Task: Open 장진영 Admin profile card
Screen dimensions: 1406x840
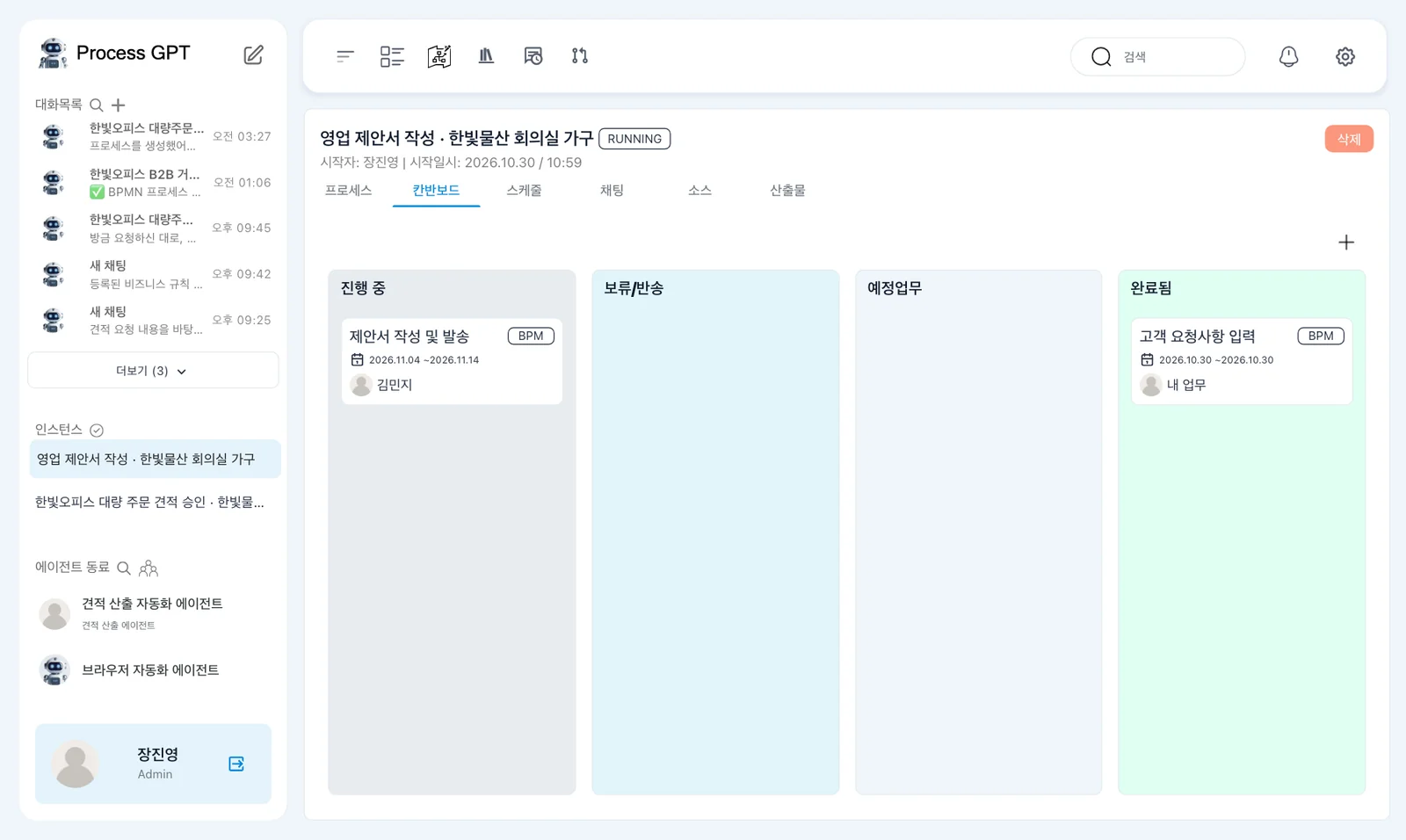Action: (153, 764)
